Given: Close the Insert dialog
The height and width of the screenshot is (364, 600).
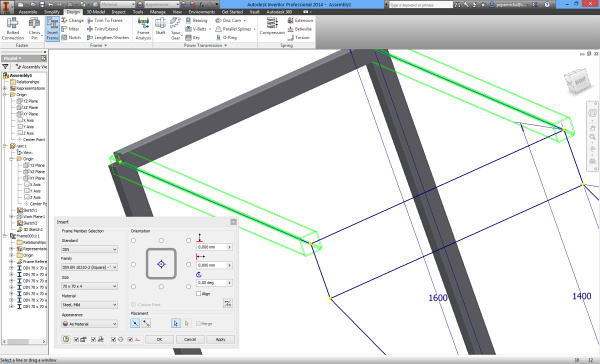Looking at the screenshot, I should [233, 222].
